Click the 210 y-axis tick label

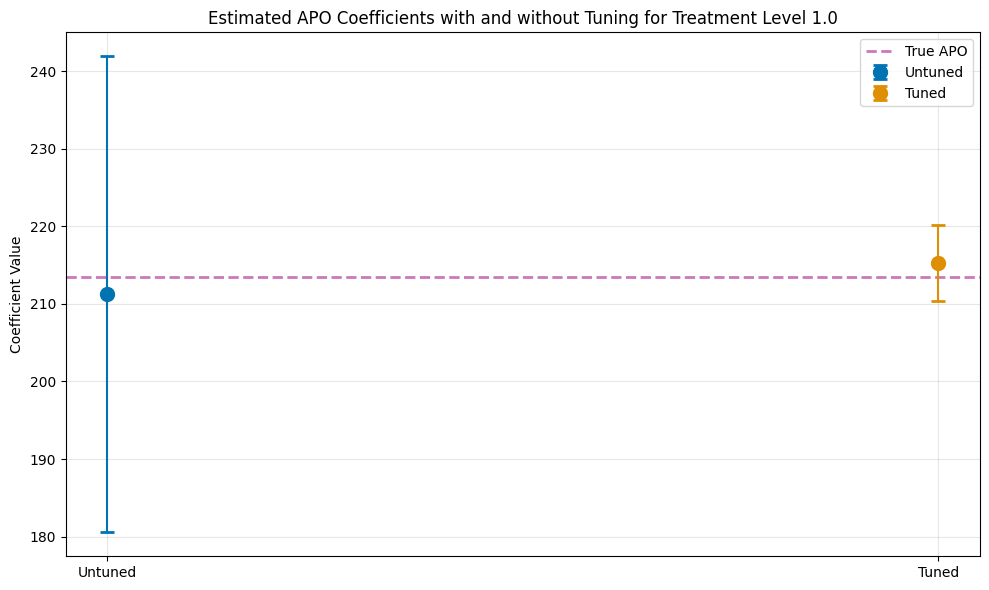55,304
